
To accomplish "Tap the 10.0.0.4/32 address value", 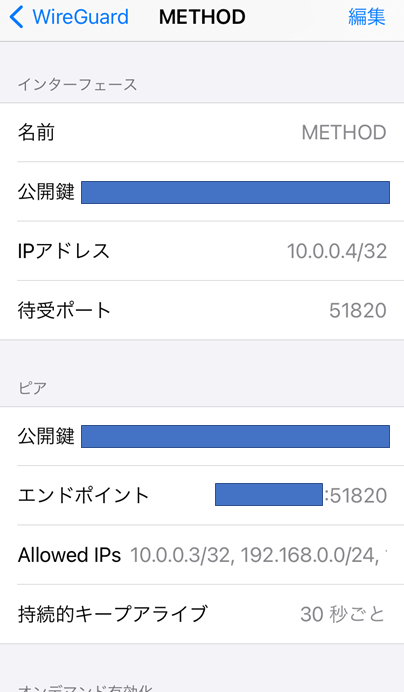I will 337,251.
